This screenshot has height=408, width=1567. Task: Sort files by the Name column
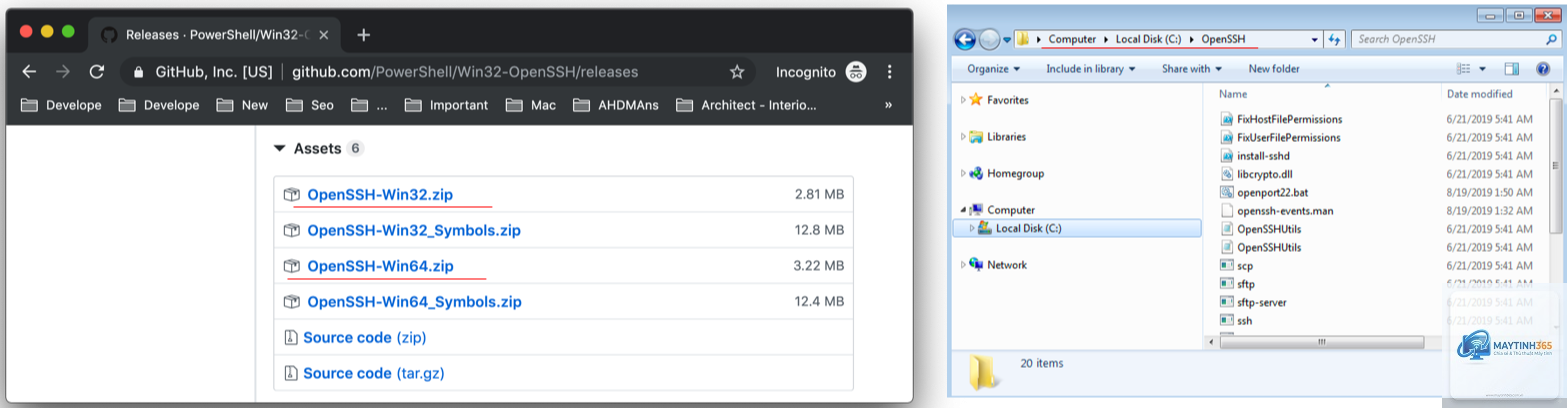pos(1234,93)
